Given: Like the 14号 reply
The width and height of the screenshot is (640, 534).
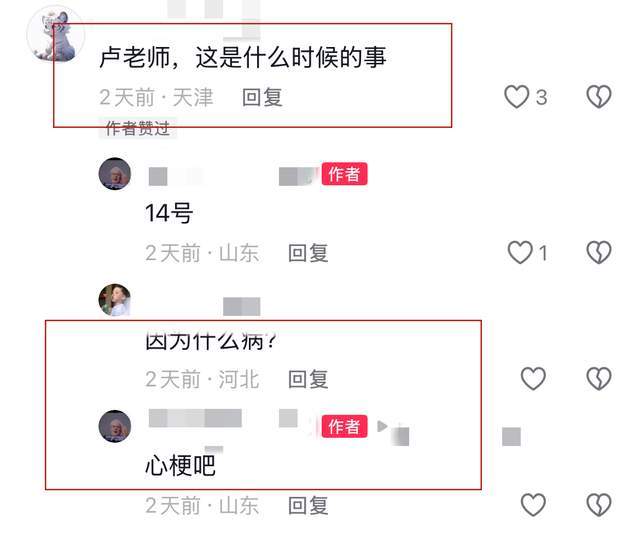Looking at the screenshot, I should point(520,252).
